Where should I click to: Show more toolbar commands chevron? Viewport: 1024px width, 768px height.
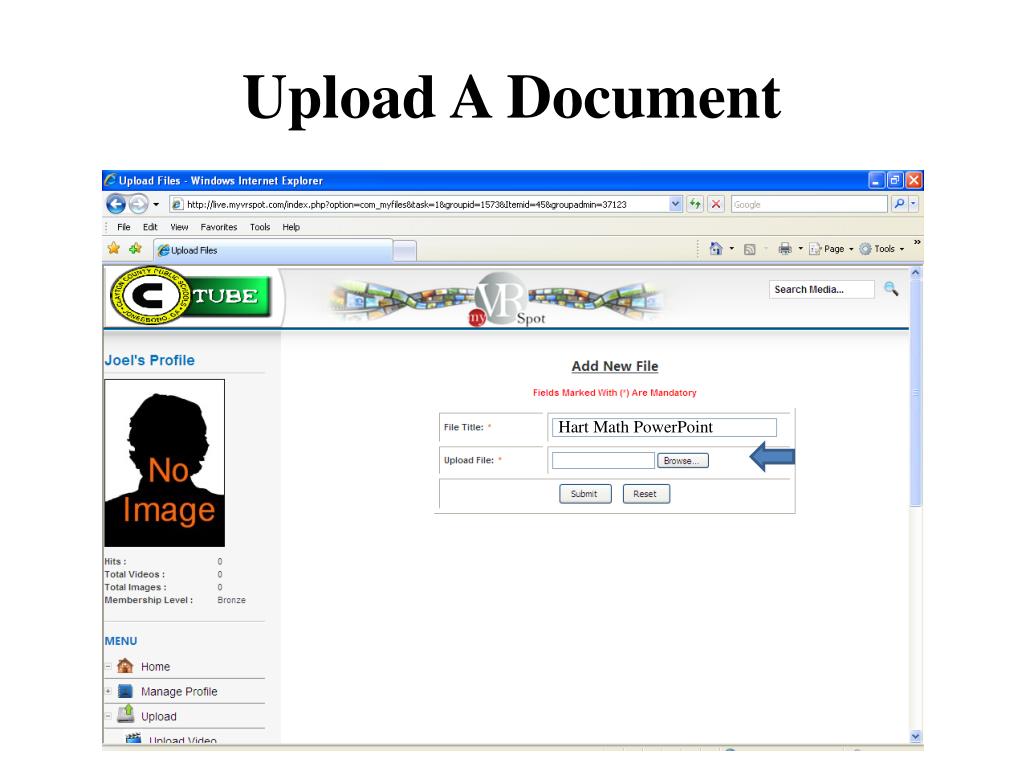[x=917, y=243]
